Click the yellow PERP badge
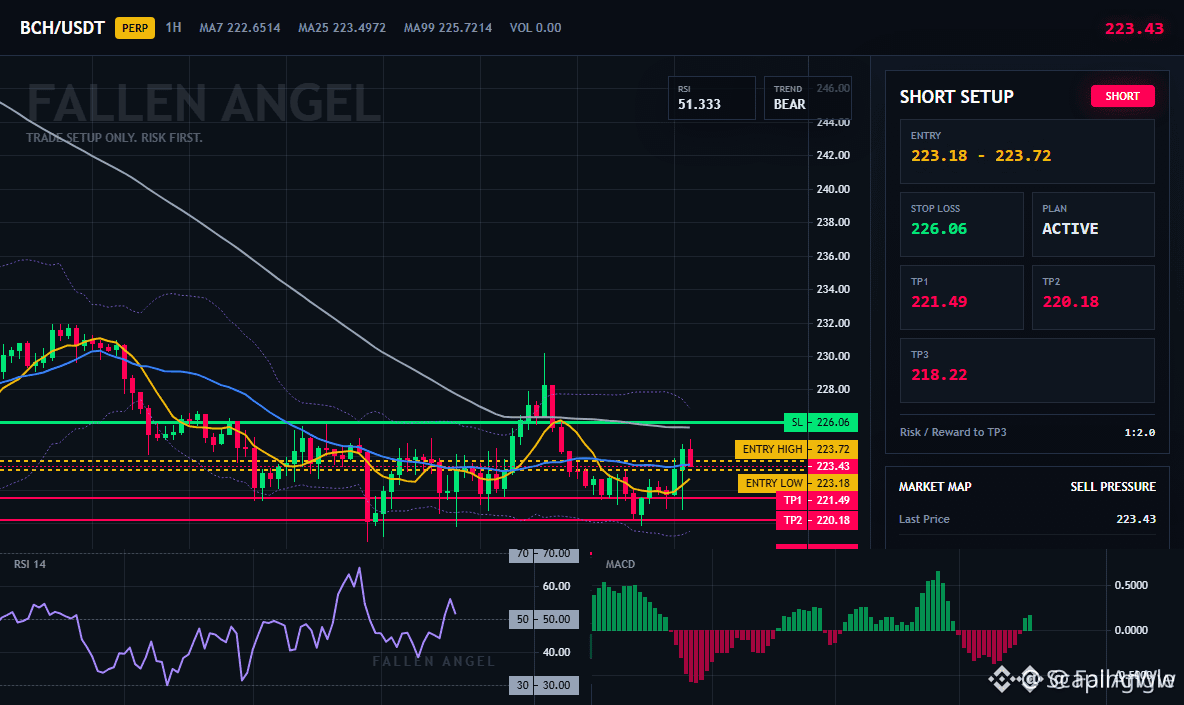 point(134,28)
